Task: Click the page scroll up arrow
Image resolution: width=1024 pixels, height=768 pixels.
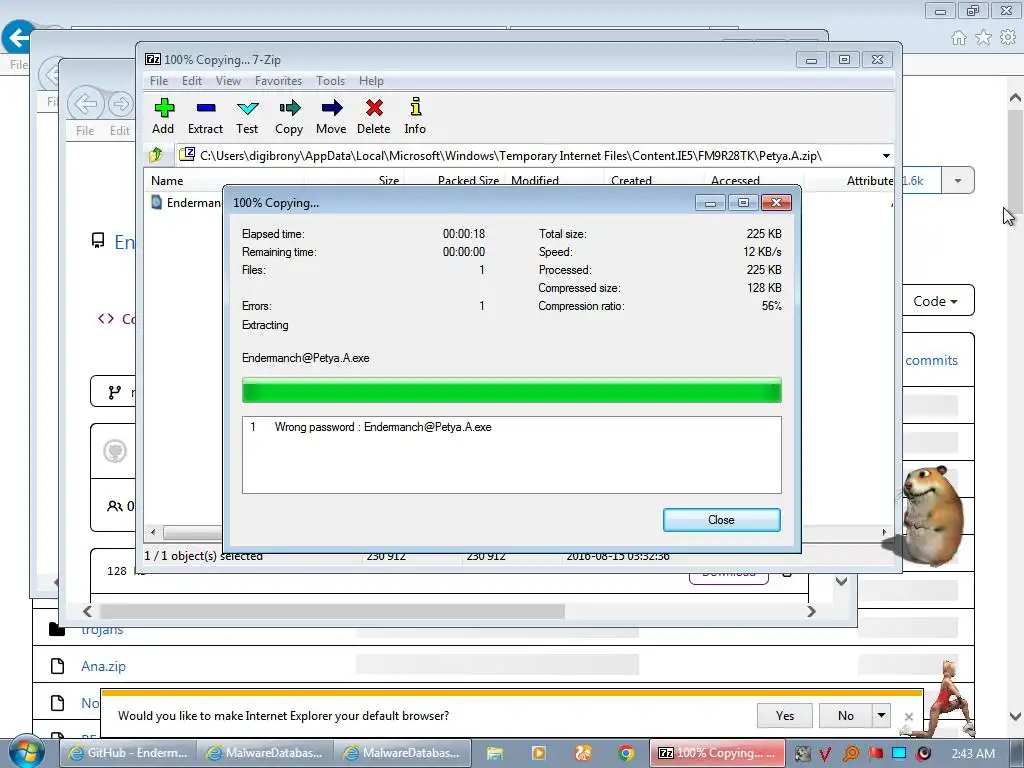Action: 1015,98
